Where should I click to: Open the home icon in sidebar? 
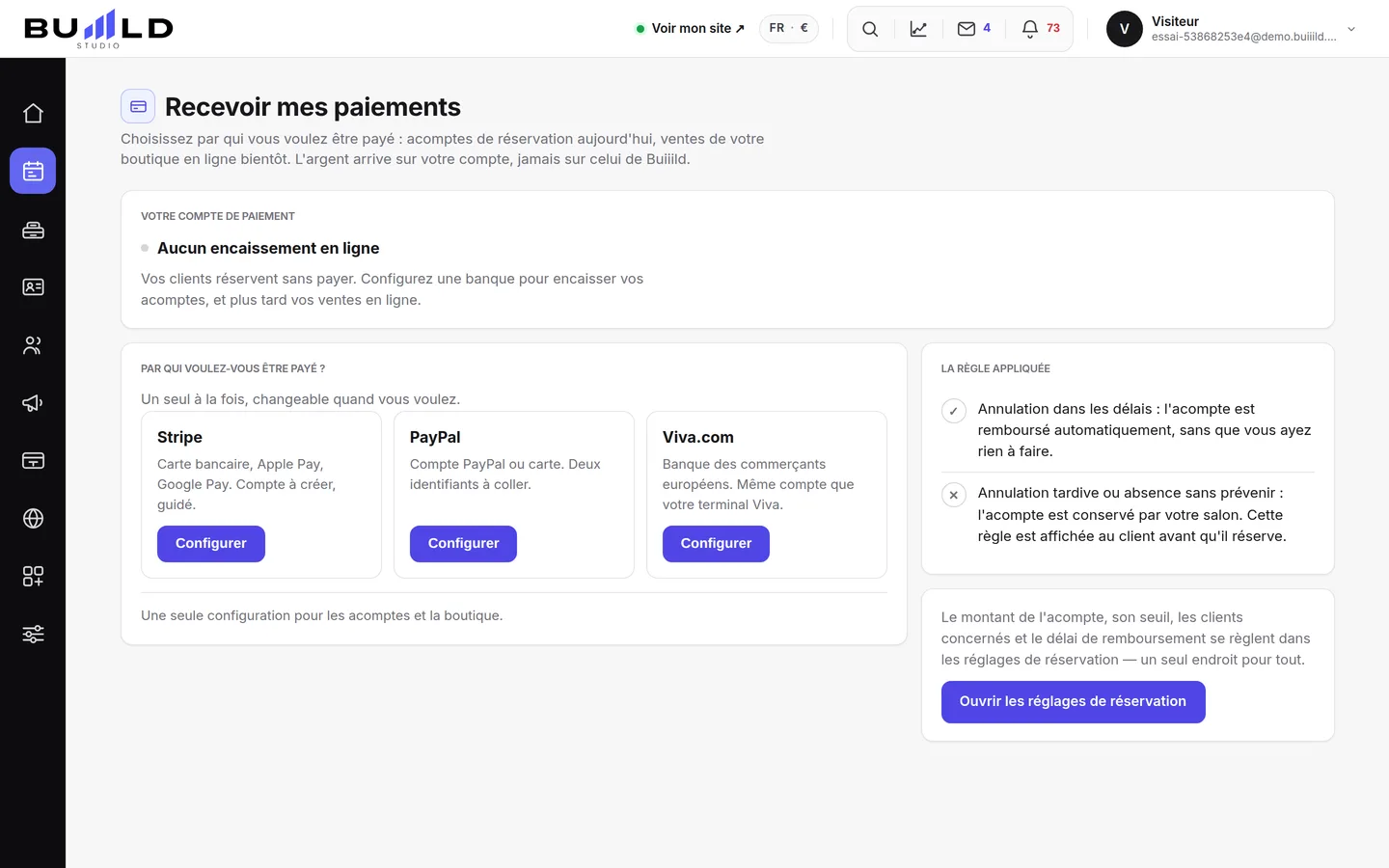[33, 113]
